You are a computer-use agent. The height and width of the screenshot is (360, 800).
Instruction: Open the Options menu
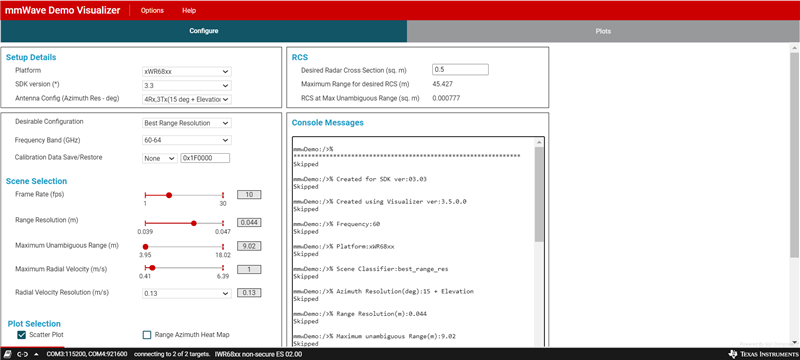[x=152, y=10]
